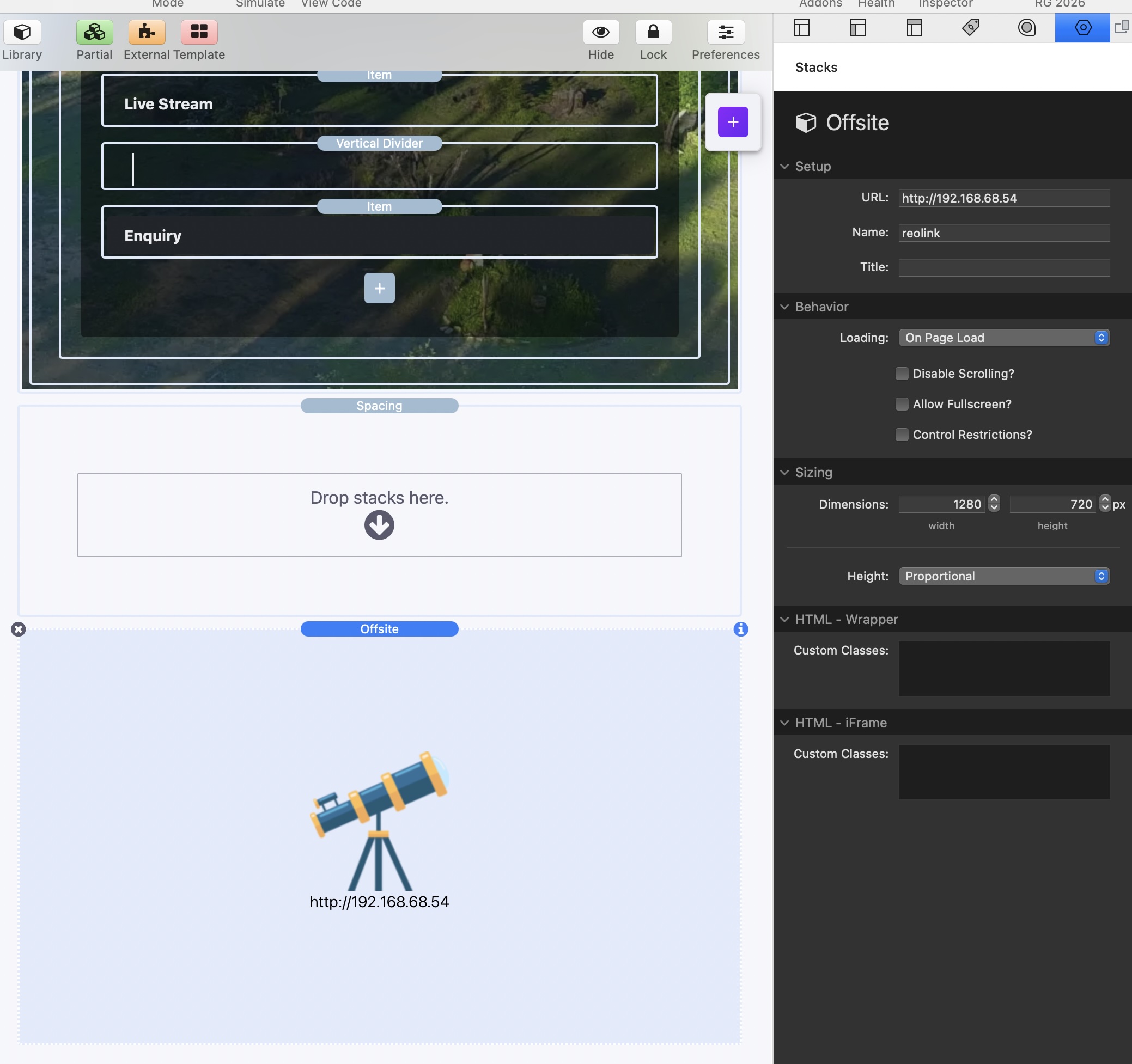Click the Partial toolbar icon

tap(94, 32)
